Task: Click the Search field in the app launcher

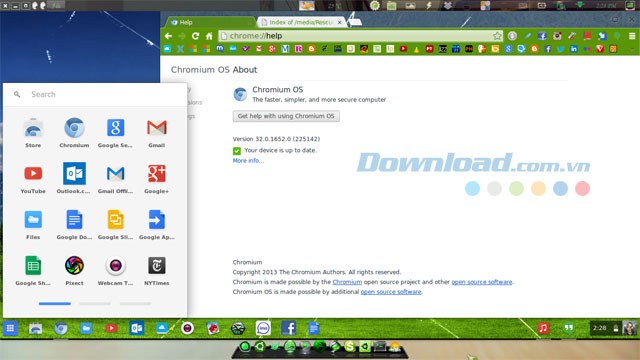Action: click(x=95, y=94)
